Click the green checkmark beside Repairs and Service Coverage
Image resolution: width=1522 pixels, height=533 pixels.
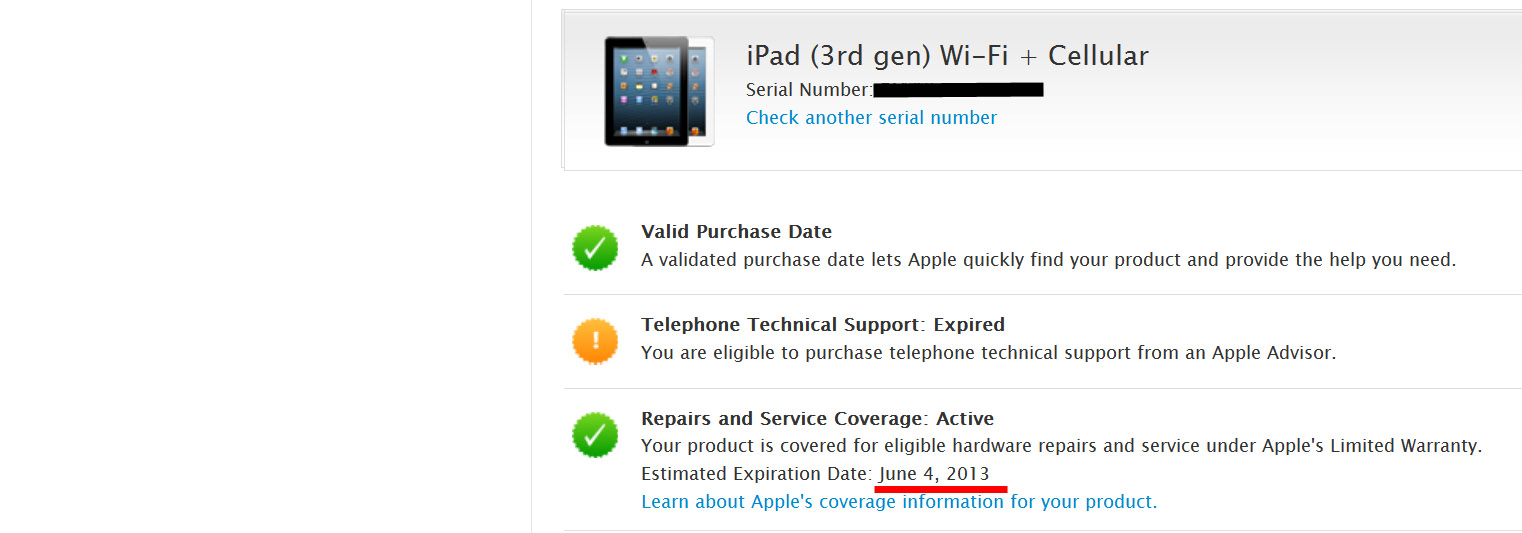[595, 435]
